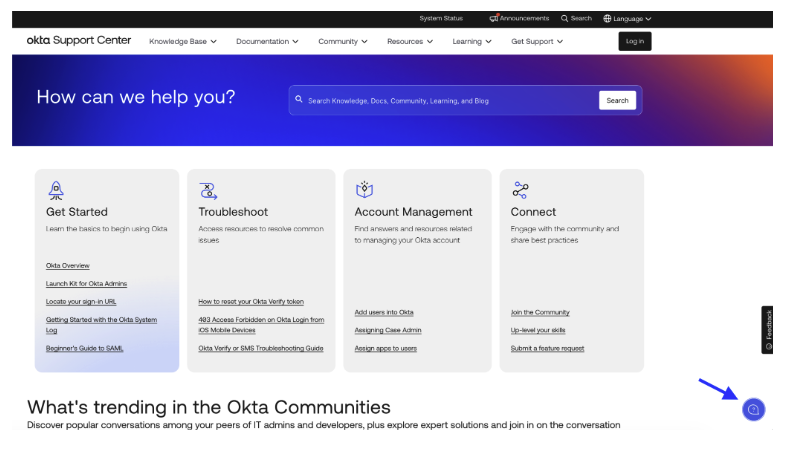Expand the Community menu
Screen dimensions: 789x464
pos(343,42)
